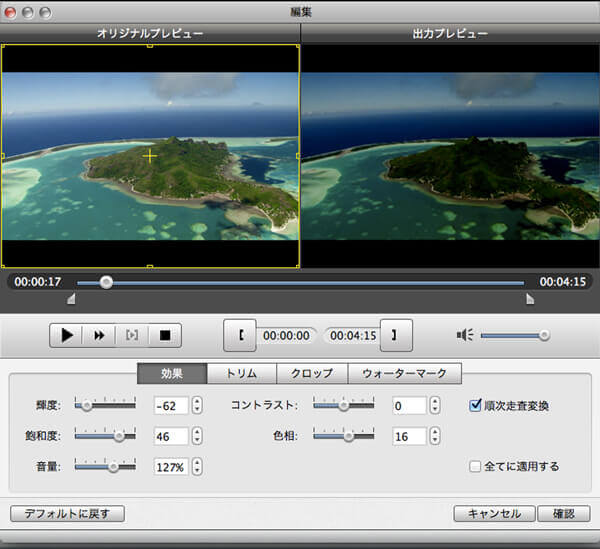Screen dimensions: 600x549
Task: Set trim end with right bracket icon
Action: 395,335
